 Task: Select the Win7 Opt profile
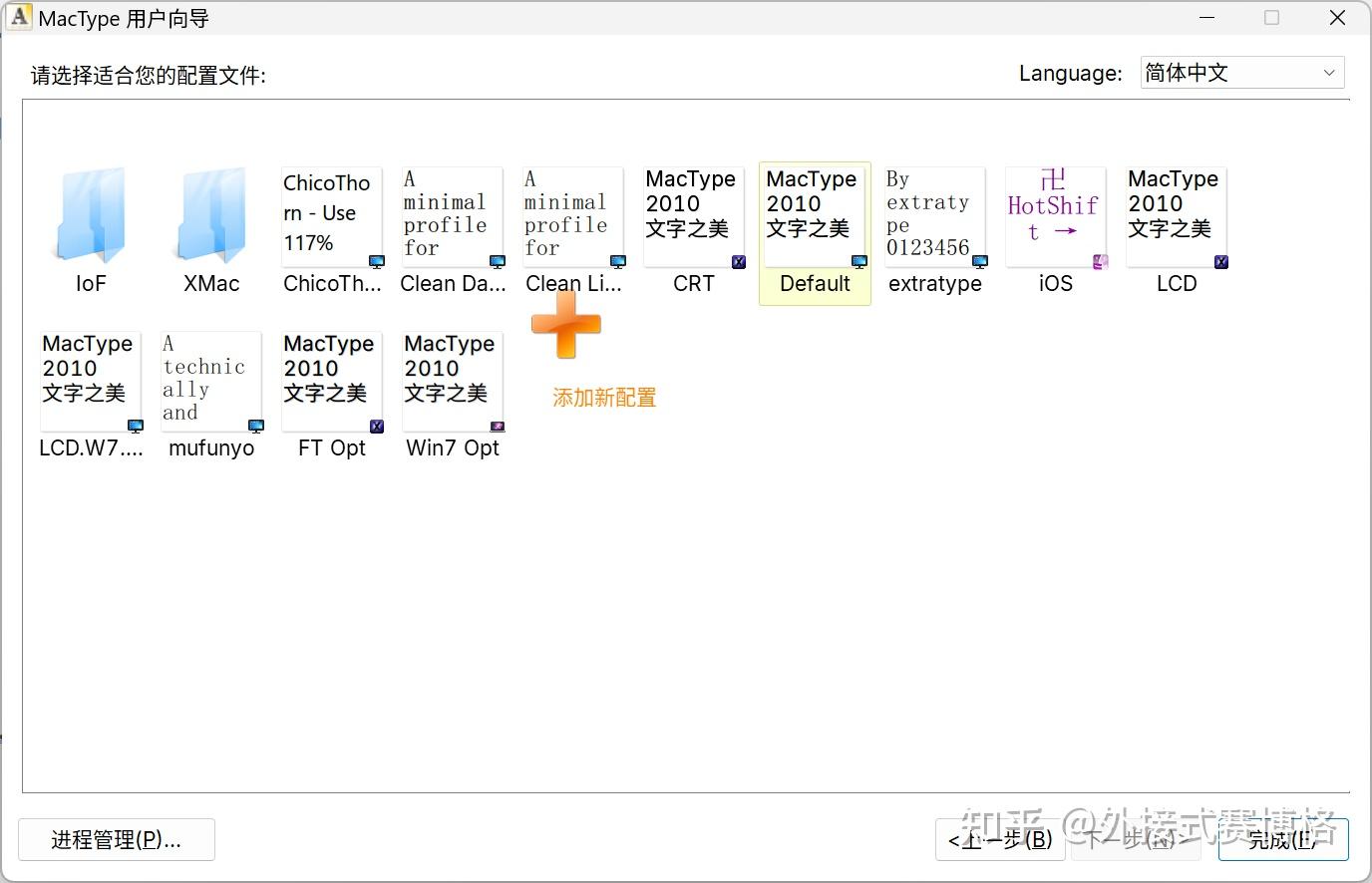[x=452, y=381]
